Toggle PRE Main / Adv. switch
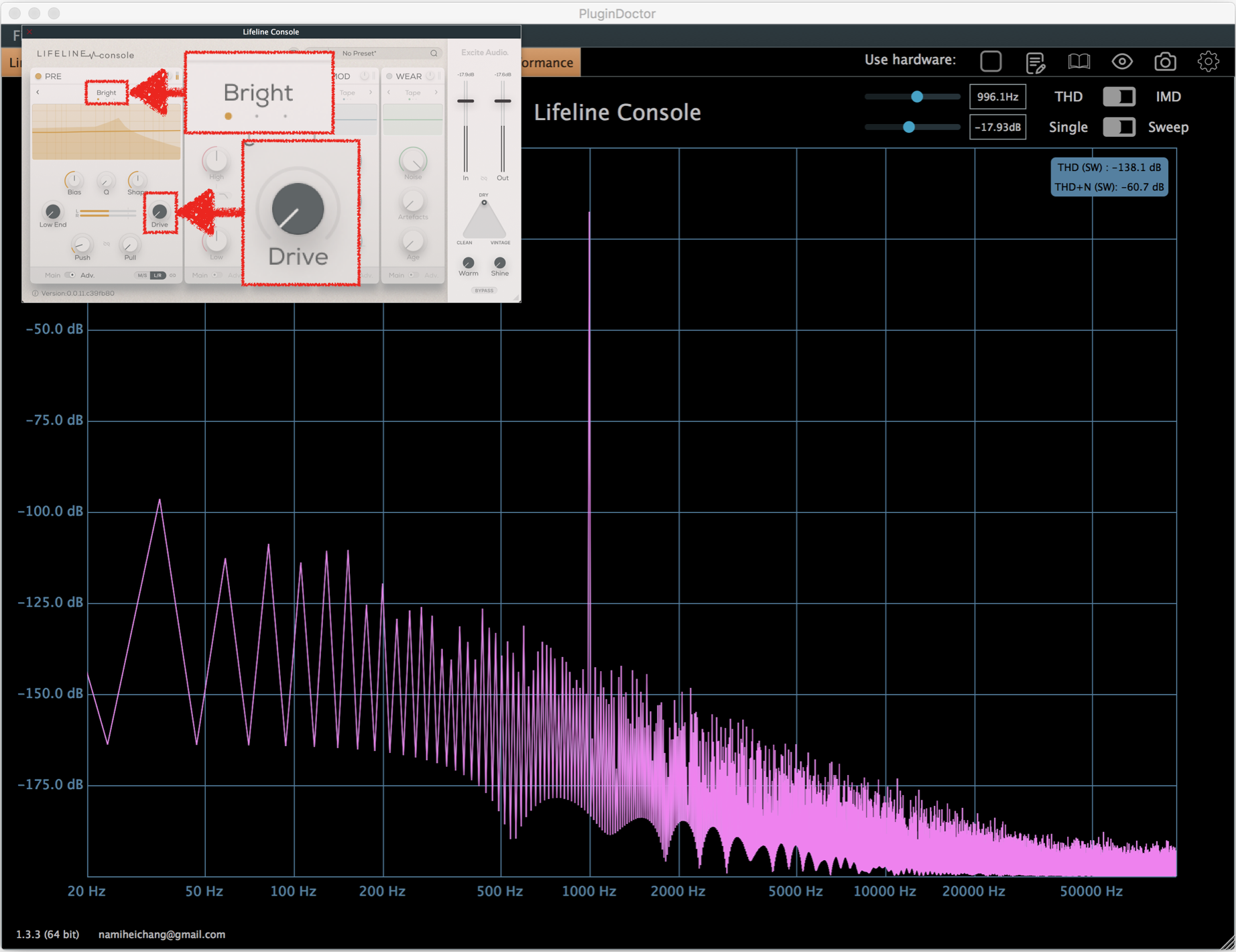Image resolution: width=1236 pixels, height=952 pixels. click(x=70, y=276)
